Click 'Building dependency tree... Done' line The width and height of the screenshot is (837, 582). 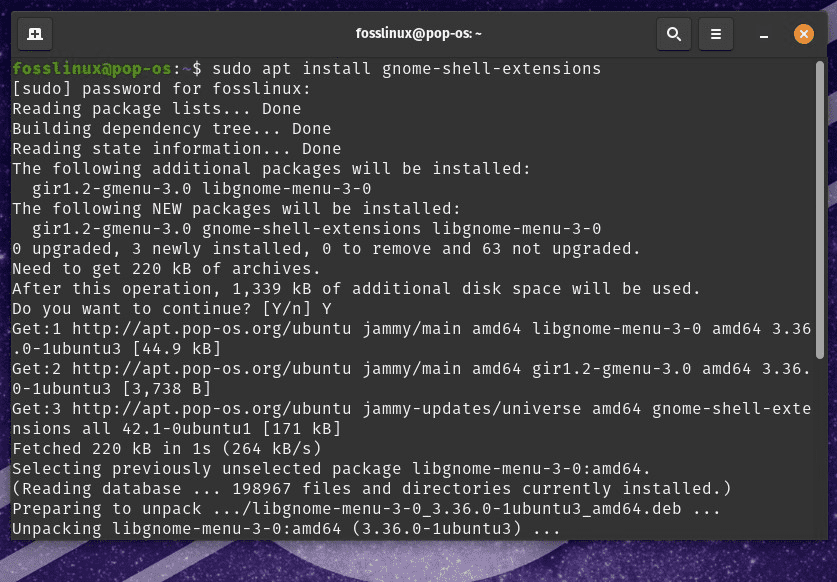pos(171,129)
